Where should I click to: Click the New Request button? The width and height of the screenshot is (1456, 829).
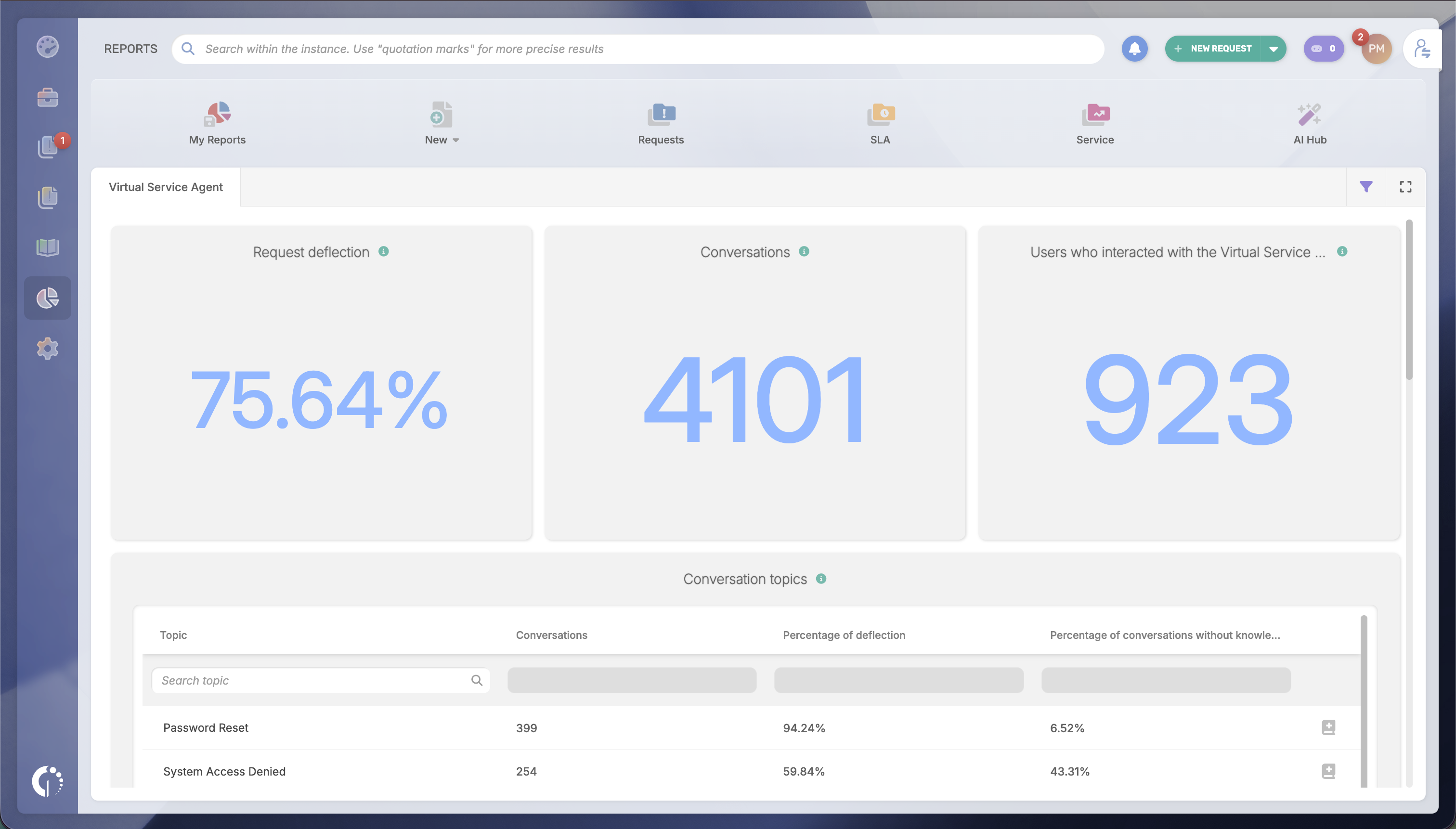pyautogui.click(x=1213, y=49)
